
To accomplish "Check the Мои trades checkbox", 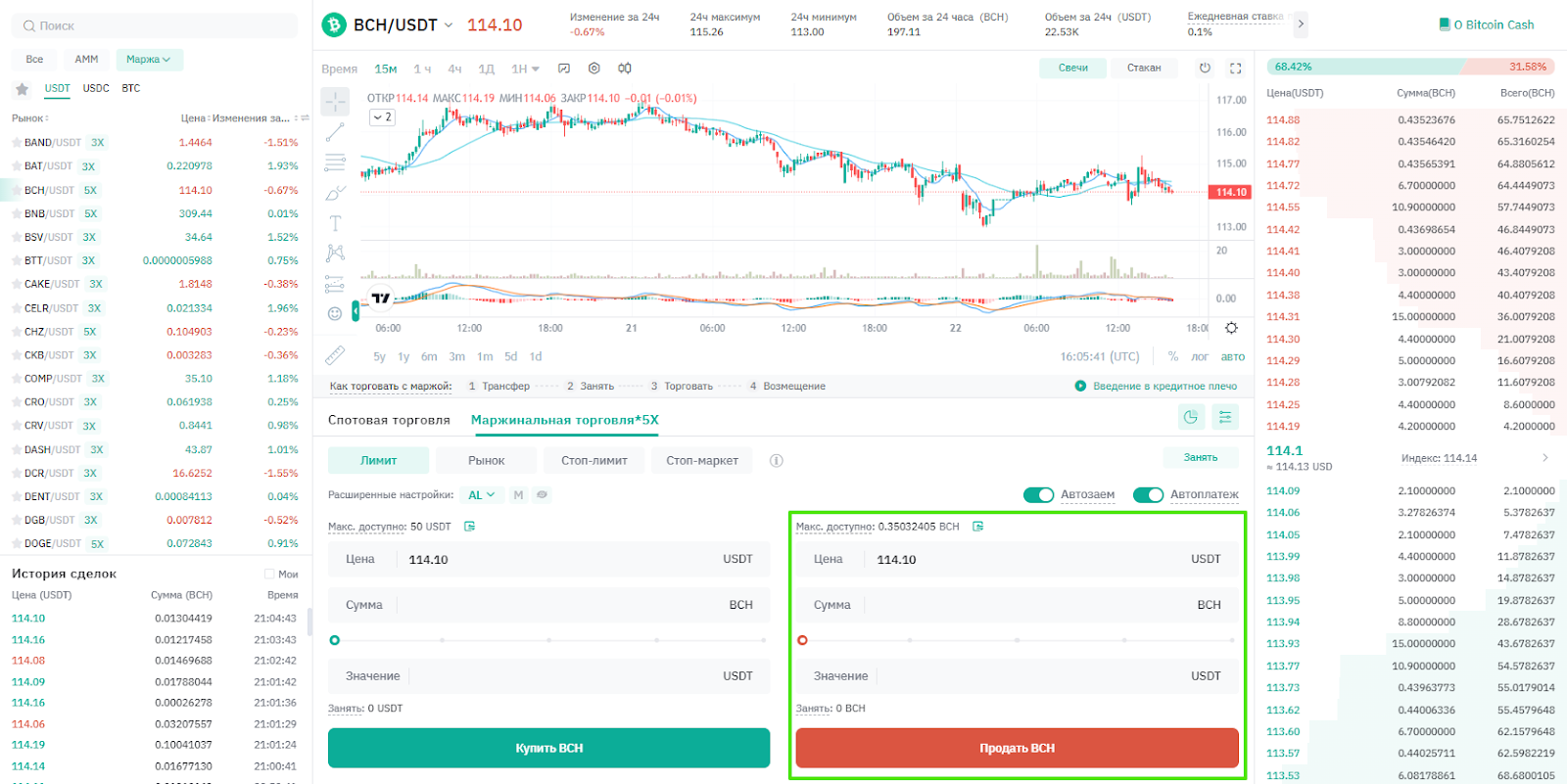I will click(x=269, y=575).
